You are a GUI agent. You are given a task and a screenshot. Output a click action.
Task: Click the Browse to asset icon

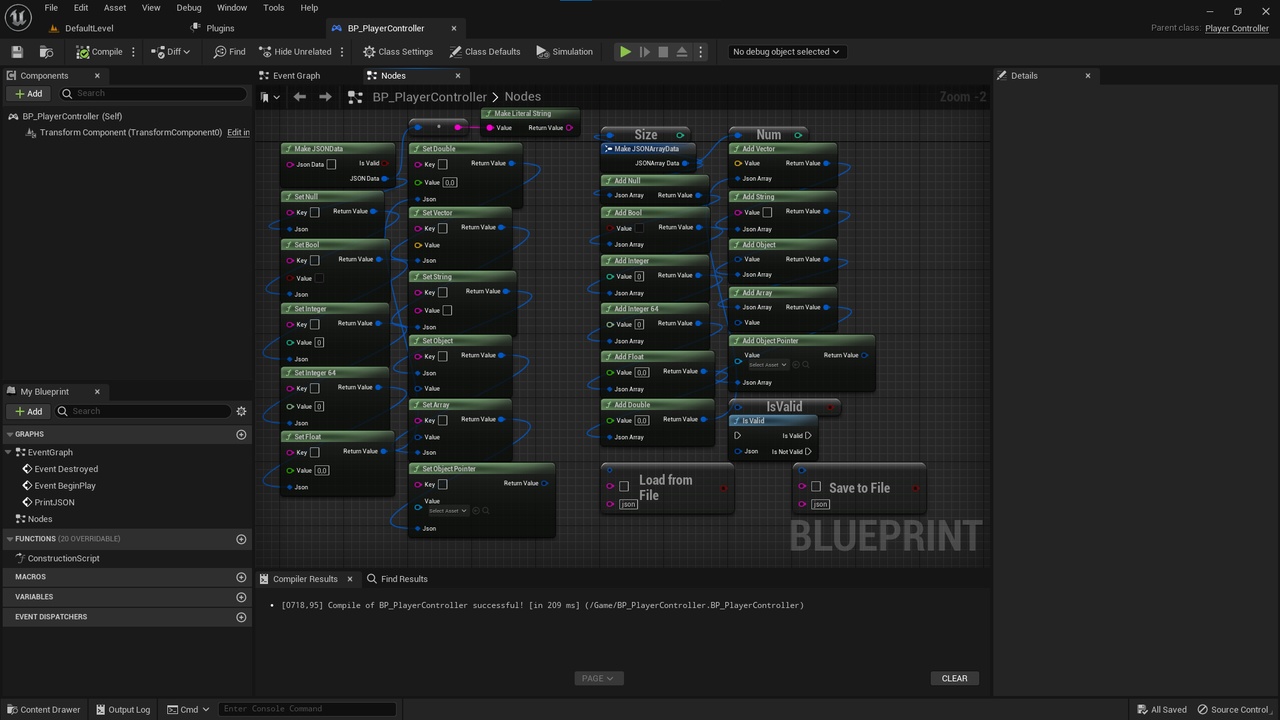(46, 52)
